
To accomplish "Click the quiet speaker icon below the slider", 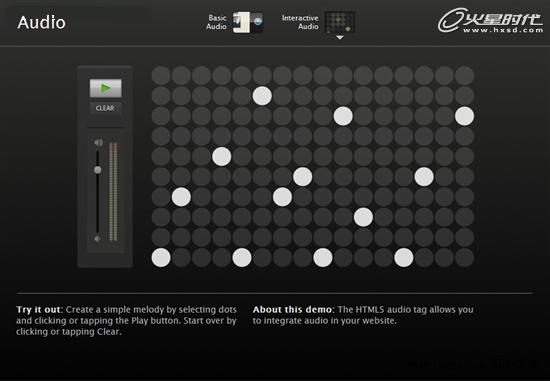I will [x=97, y=239].
